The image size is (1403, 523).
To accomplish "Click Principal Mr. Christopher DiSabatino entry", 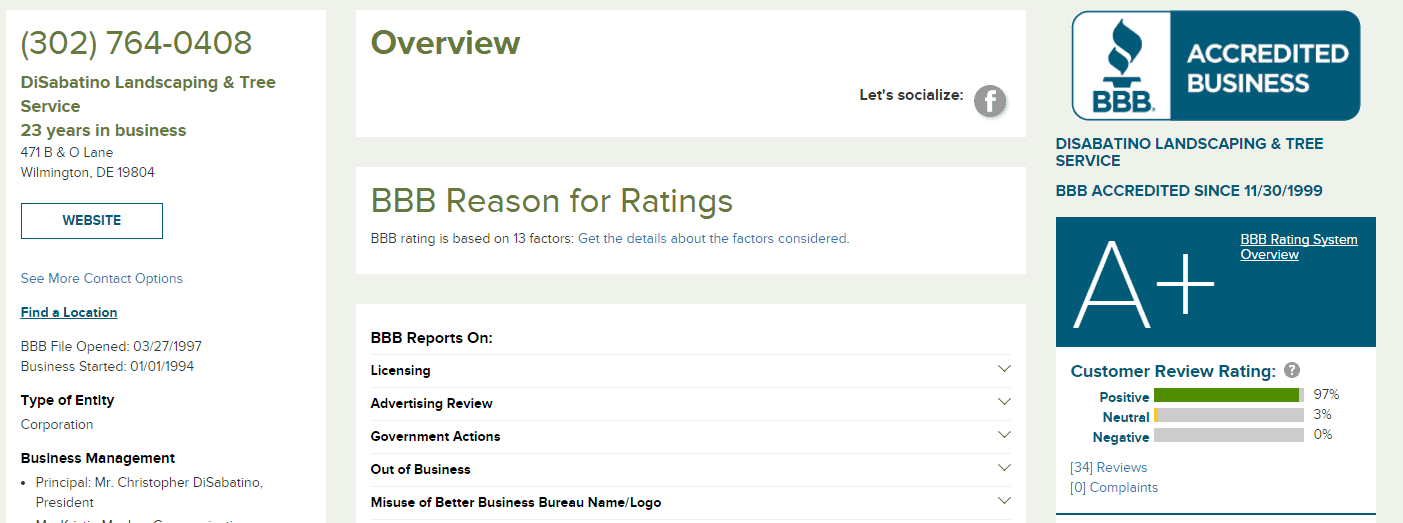I will click(149, 492).
